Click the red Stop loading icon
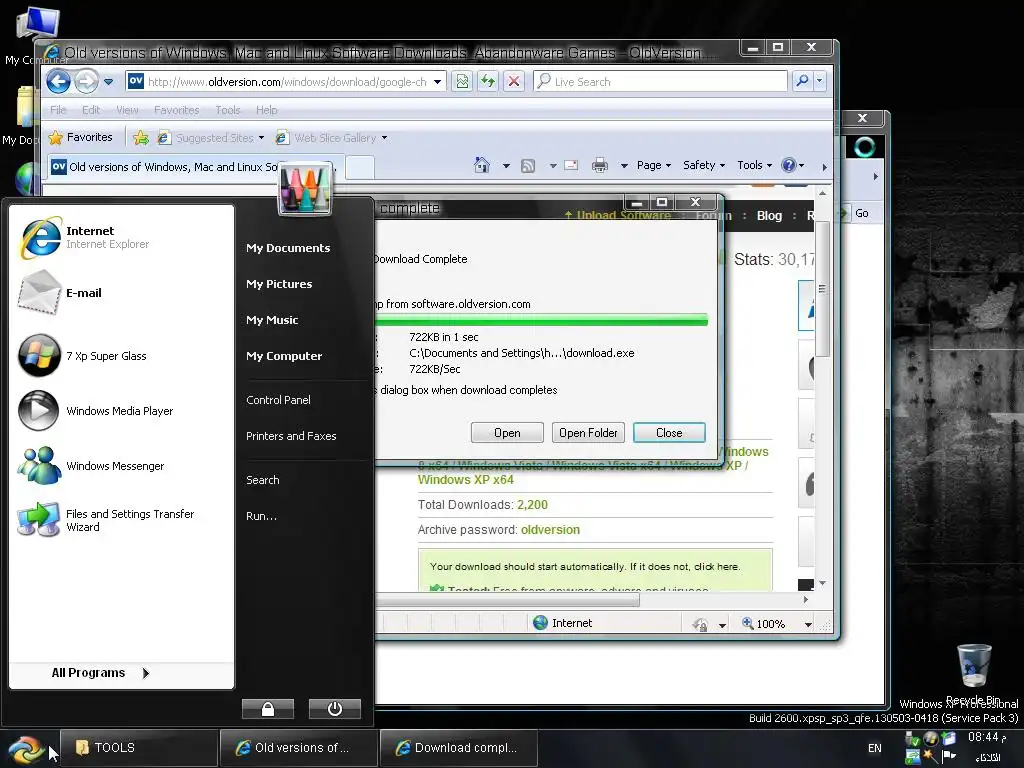The height and width of the screenshot is (768, 1024). (x=514, y=82)
